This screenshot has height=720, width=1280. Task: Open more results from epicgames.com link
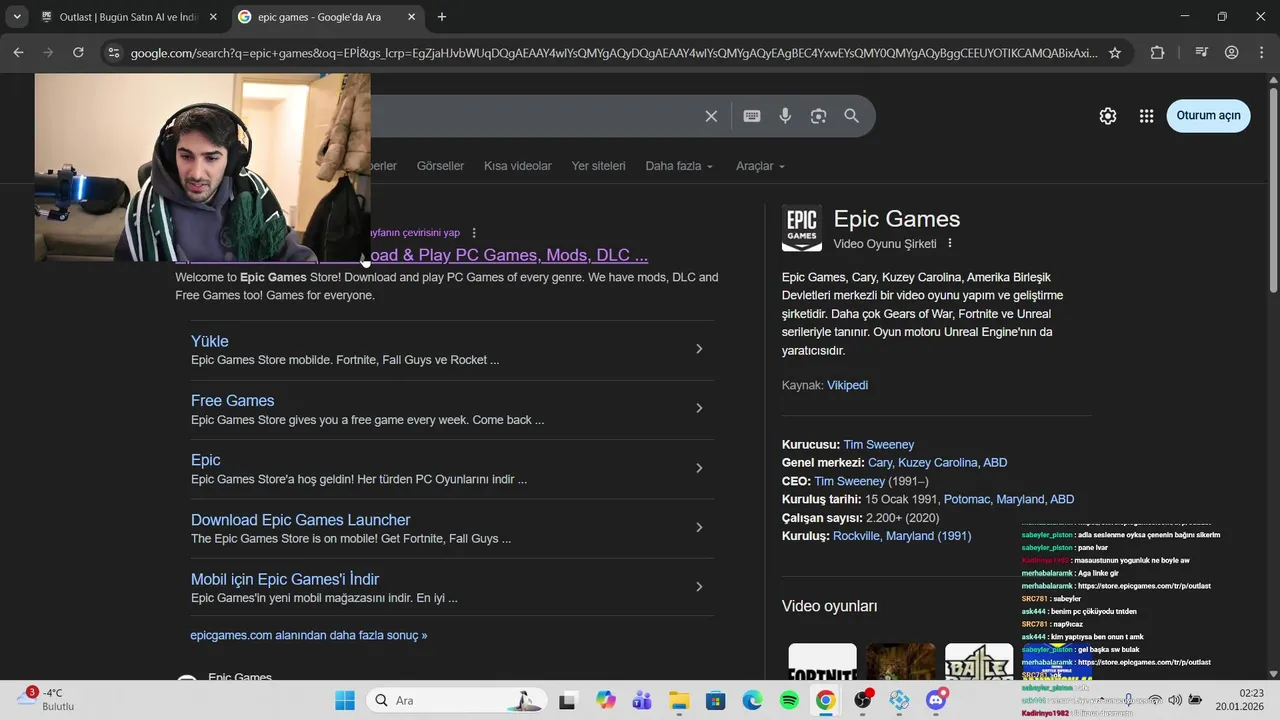pyautogui.click(x=309, y=635)
